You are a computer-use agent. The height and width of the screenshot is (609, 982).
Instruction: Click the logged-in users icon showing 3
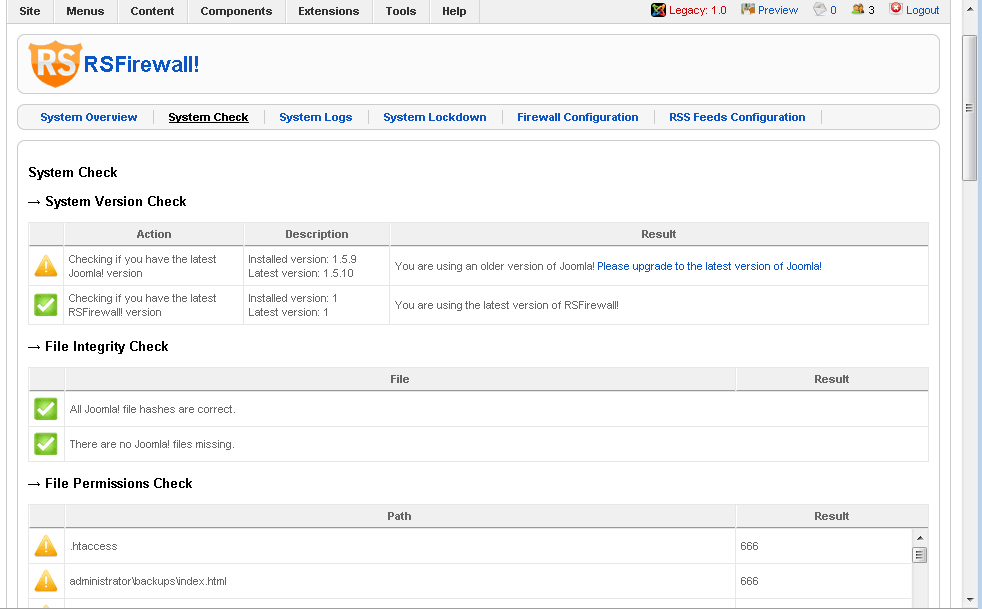tap(858, 9)
